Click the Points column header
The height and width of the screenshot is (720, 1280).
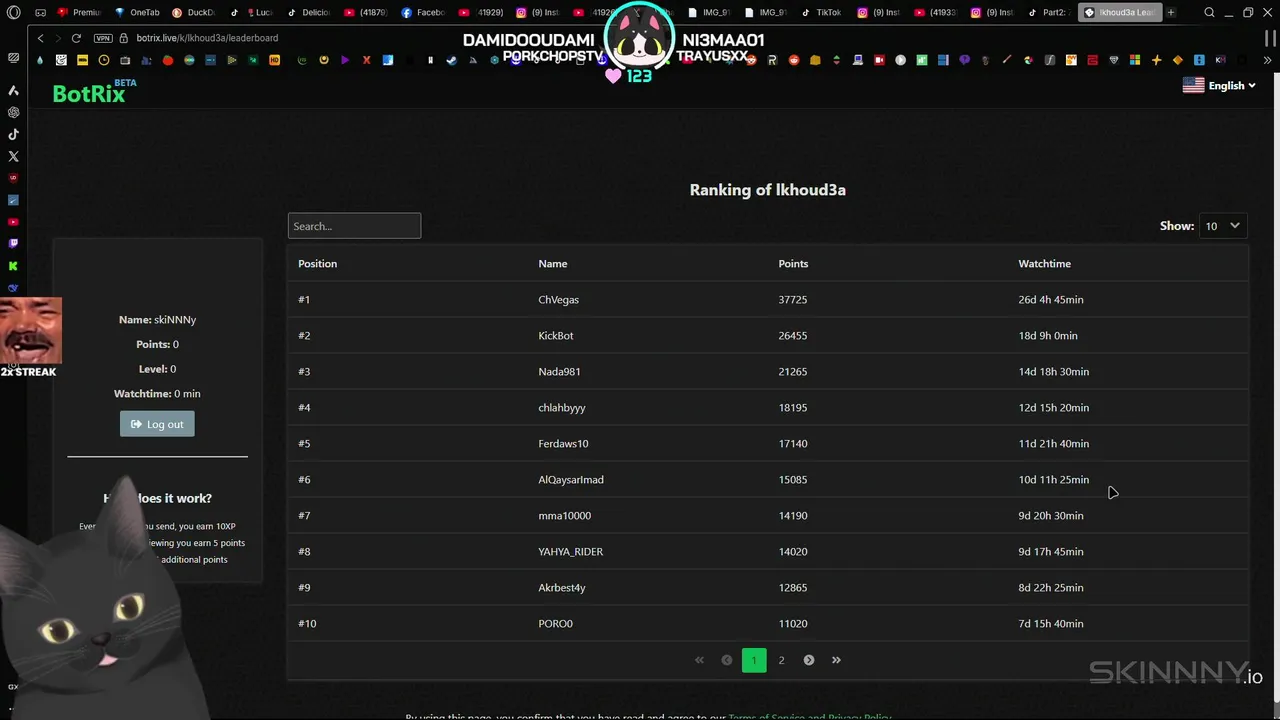point(793,264)
